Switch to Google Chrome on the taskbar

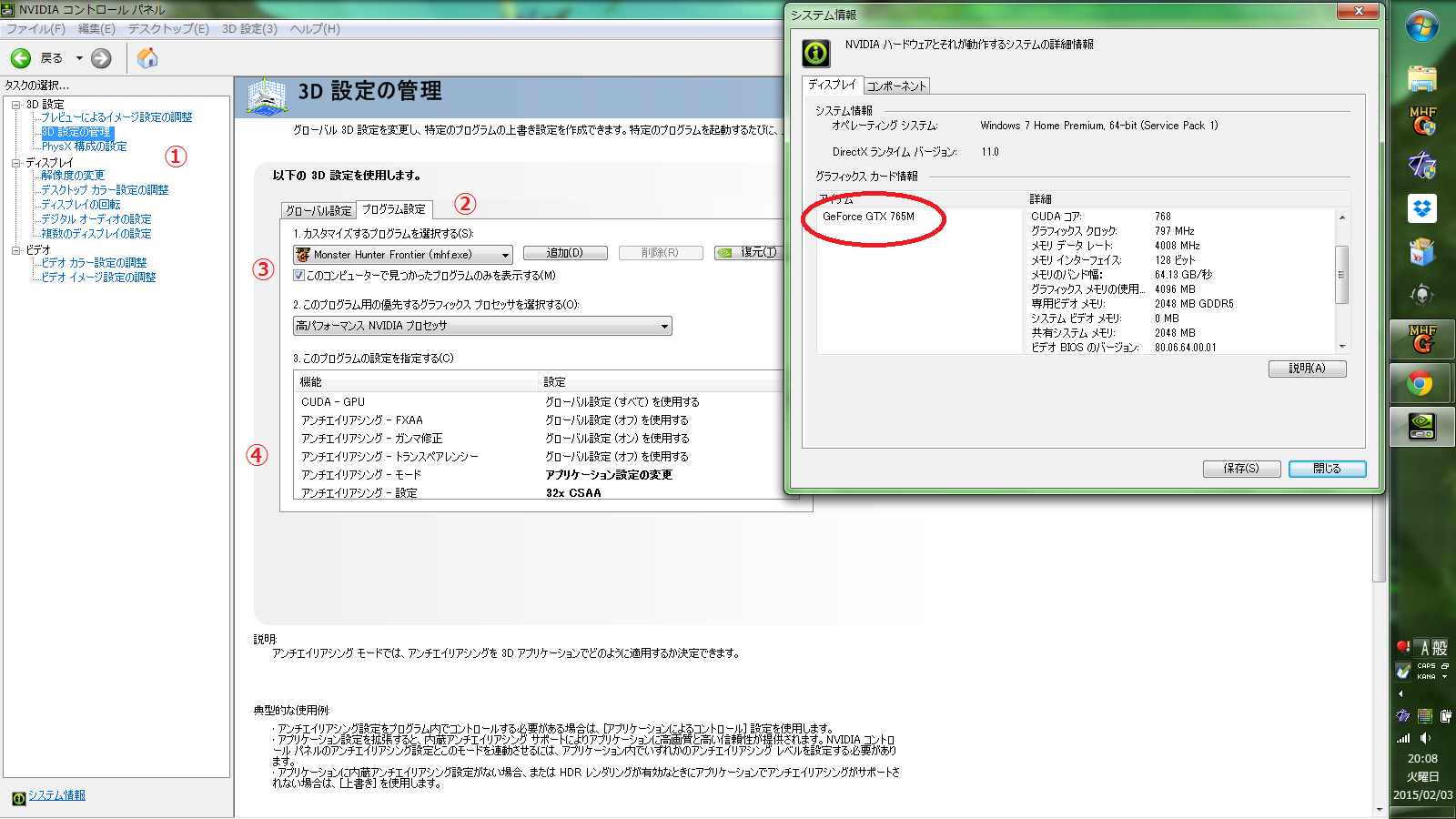pos(1422,383)
